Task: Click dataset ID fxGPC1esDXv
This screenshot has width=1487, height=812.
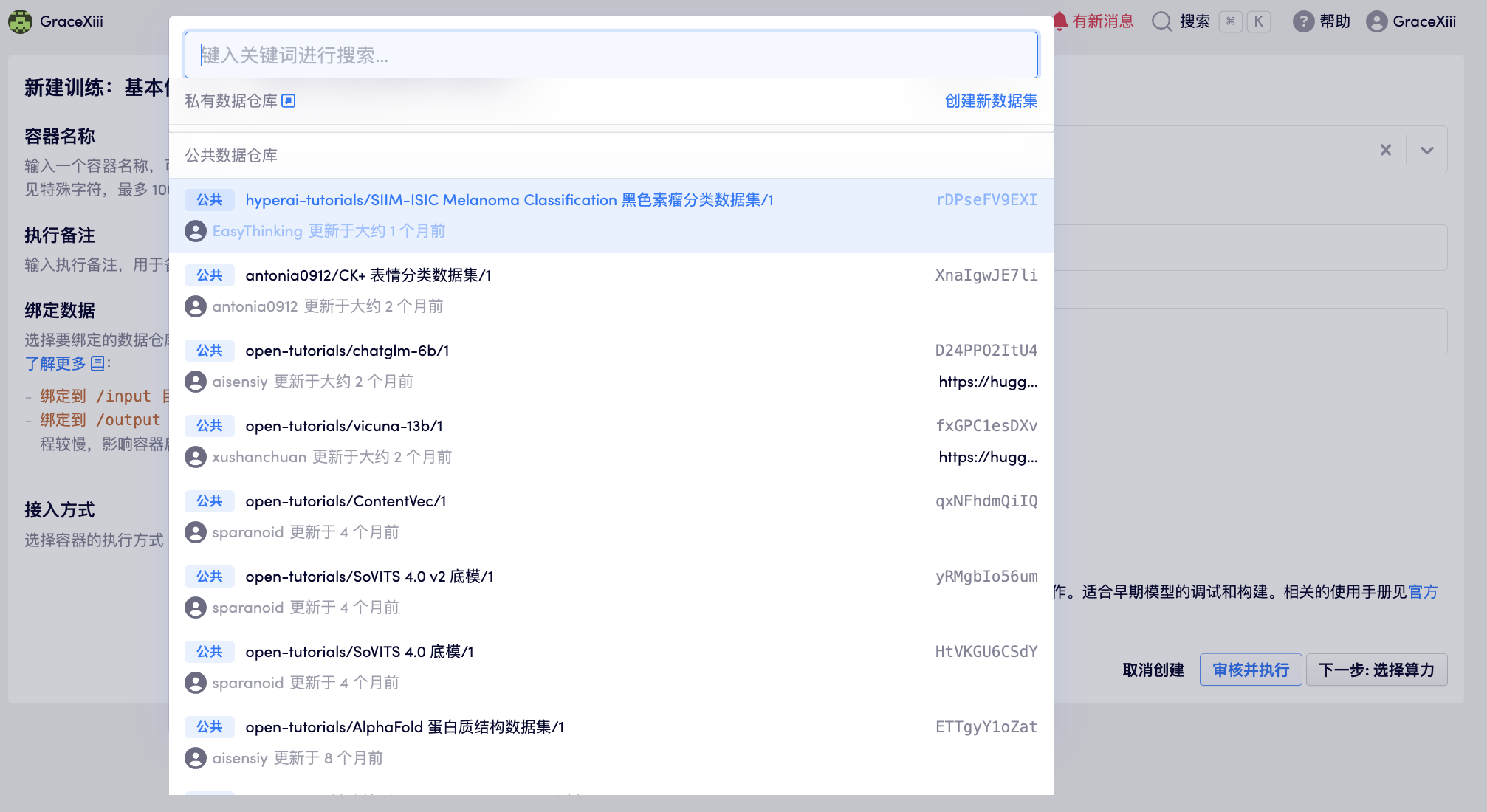Action: 986,426
